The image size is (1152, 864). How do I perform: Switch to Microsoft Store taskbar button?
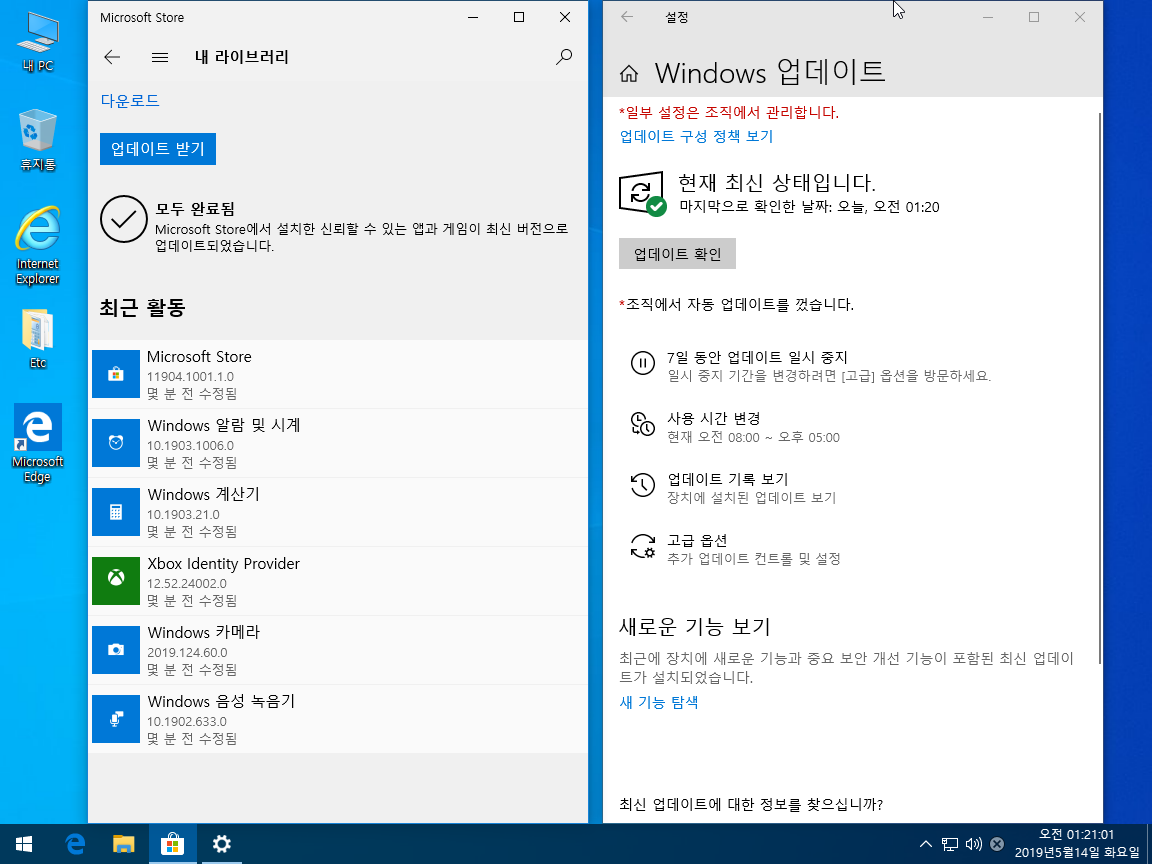[173, 844]
